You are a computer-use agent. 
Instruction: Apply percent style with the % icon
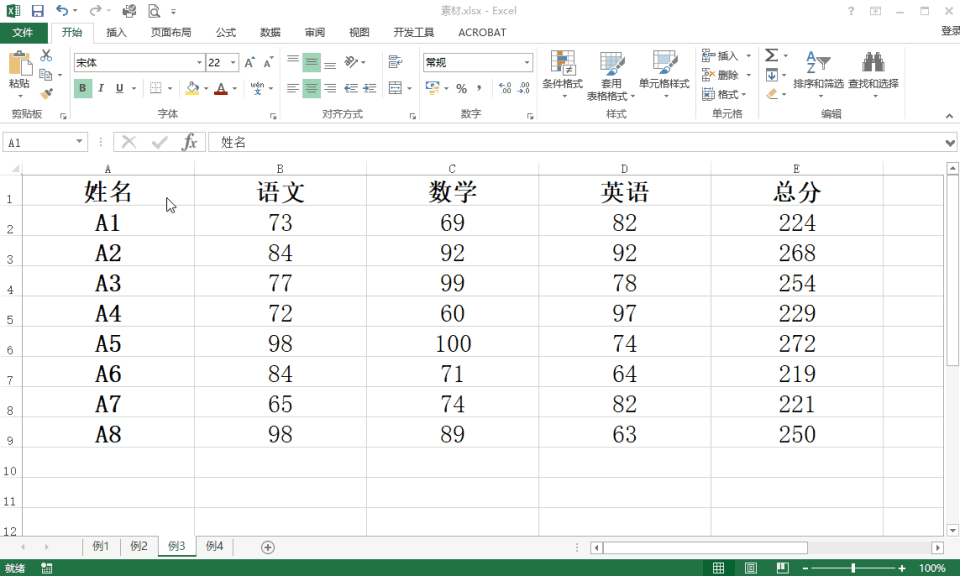point(462,88)
